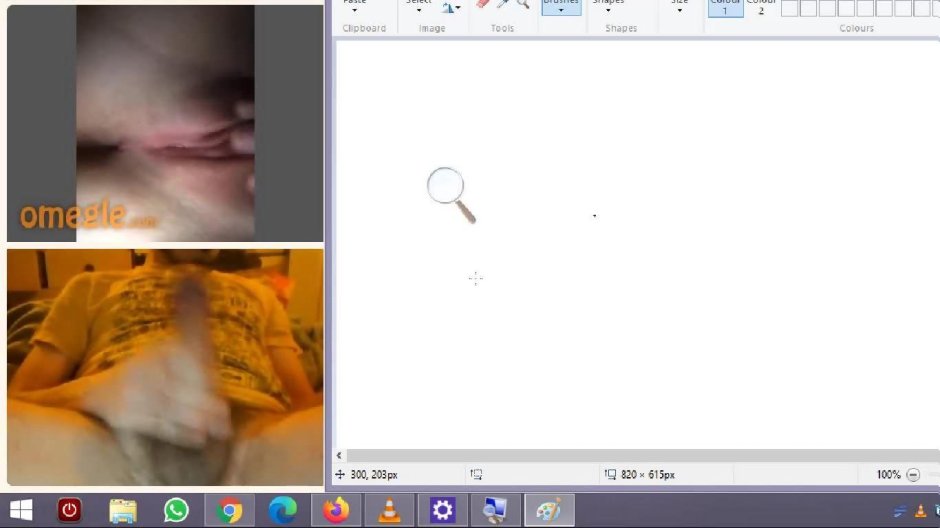The height and width of the screenshot is (528, 940).
Task: Open WhatsApp from the taskbar
Action: coord(176,510)
